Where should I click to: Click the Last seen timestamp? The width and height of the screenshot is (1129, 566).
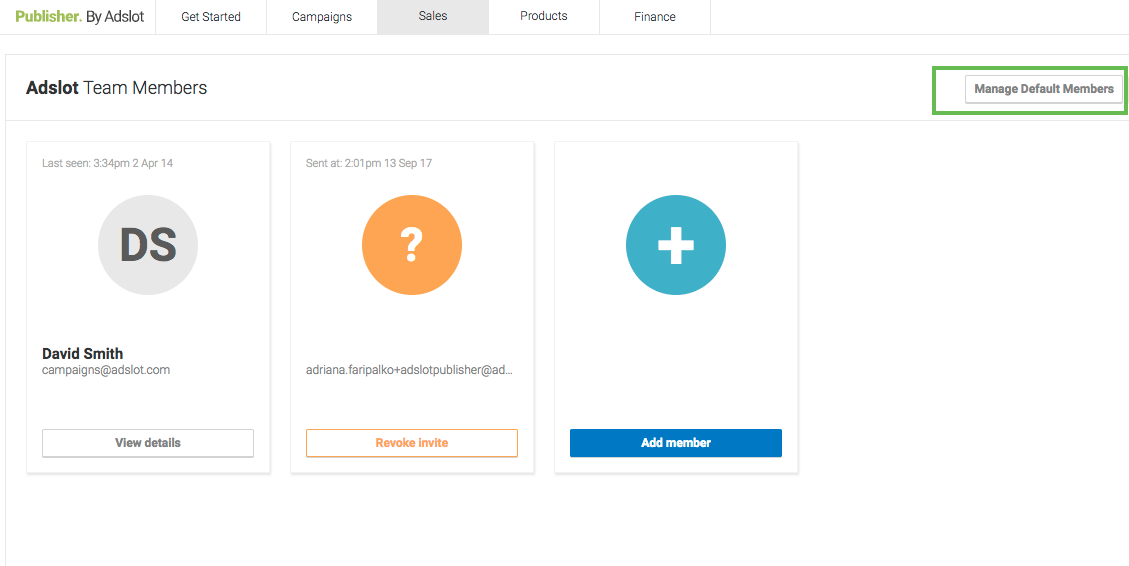[x=107, y=163]
